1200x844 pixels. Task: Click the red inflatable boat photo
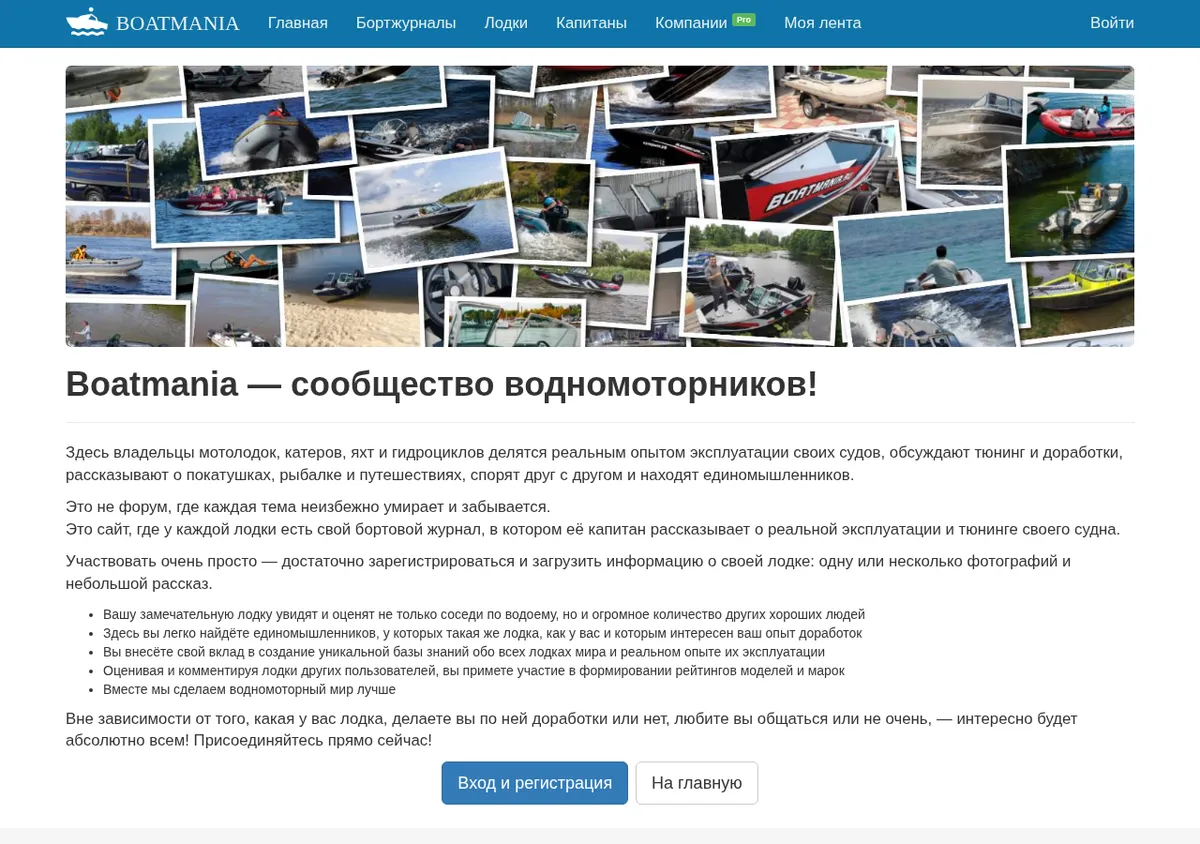point(1082,117)
